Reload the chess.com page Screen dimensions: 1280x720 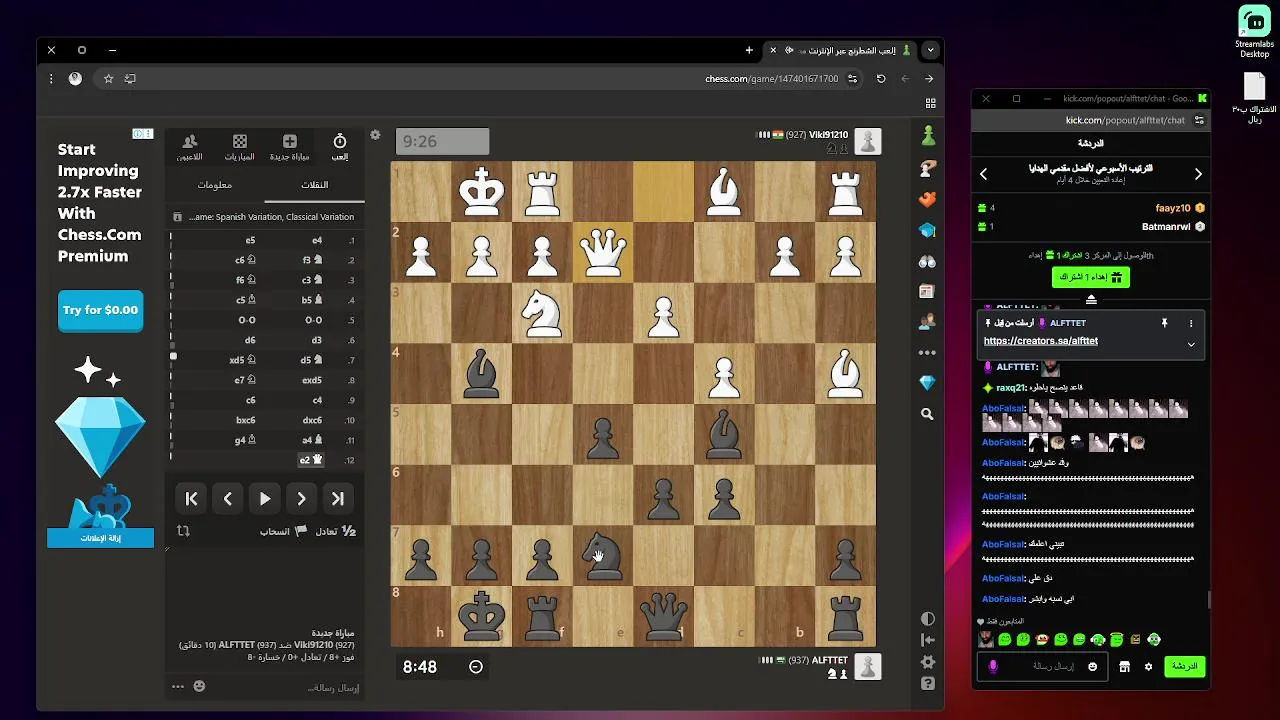(881, 78)
